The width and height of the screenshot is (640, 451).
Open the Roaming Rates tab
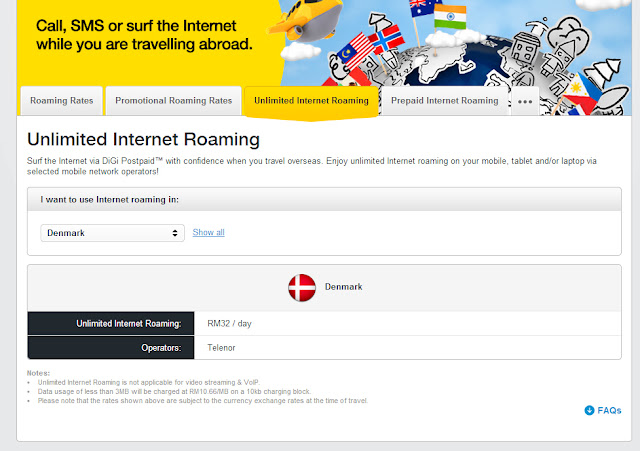coord(62,100)
